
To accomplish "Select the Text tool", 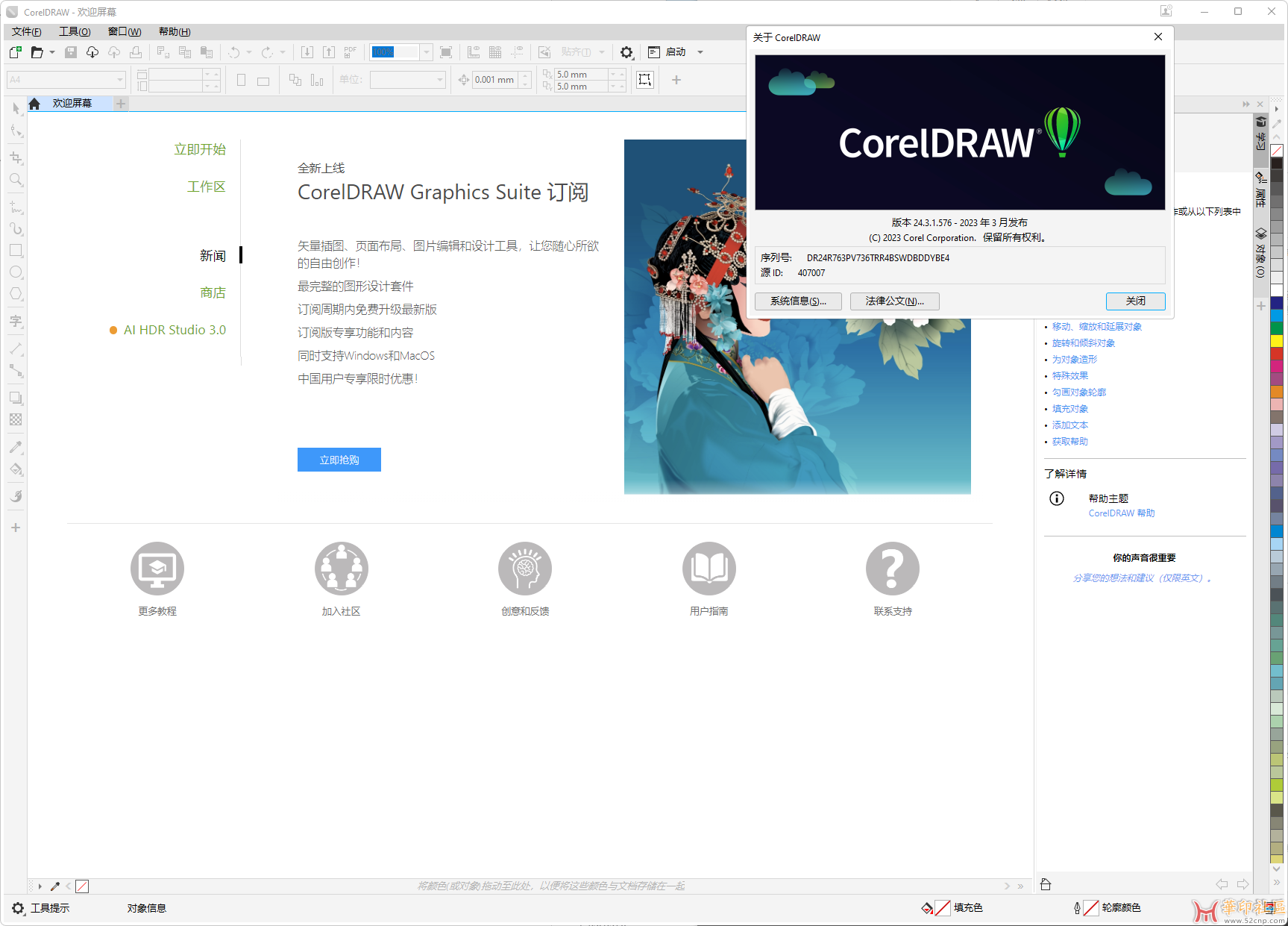I will click(16, 321).
